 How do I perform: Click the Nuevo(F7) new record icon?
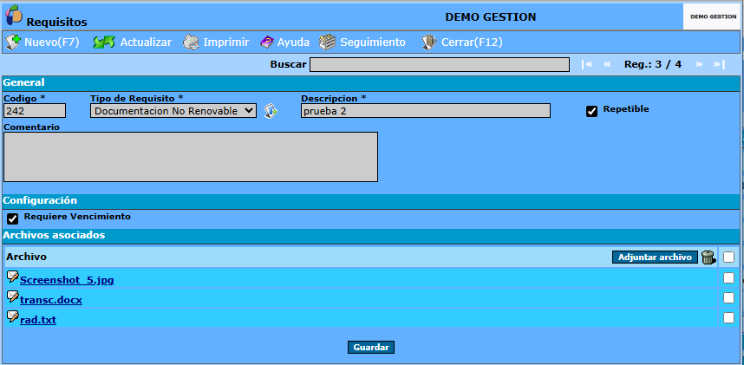point(13,42)
